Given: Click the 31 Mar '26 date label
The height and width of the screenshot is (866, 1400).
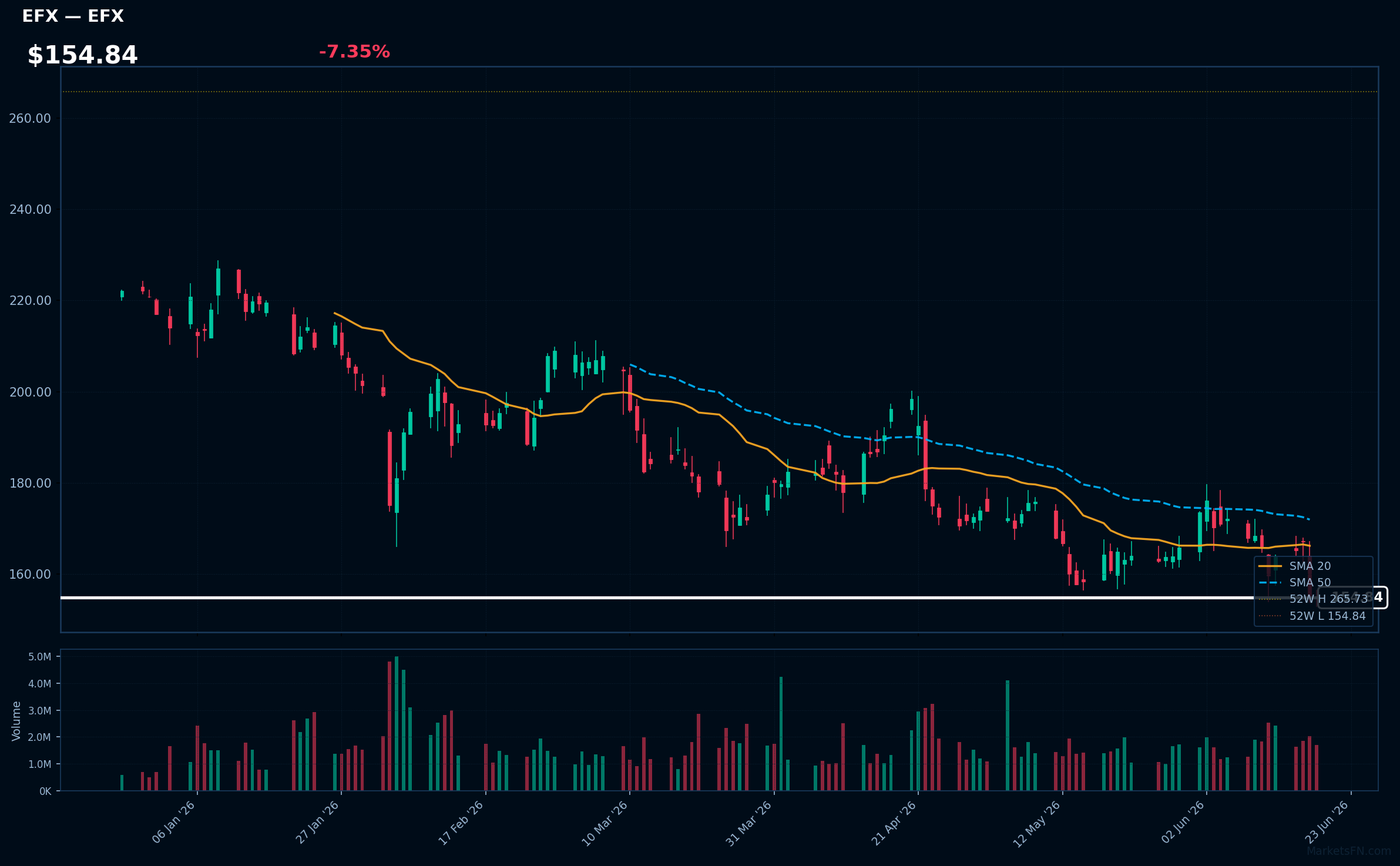Looking at the screenshot, I should (x=749, y=823).
